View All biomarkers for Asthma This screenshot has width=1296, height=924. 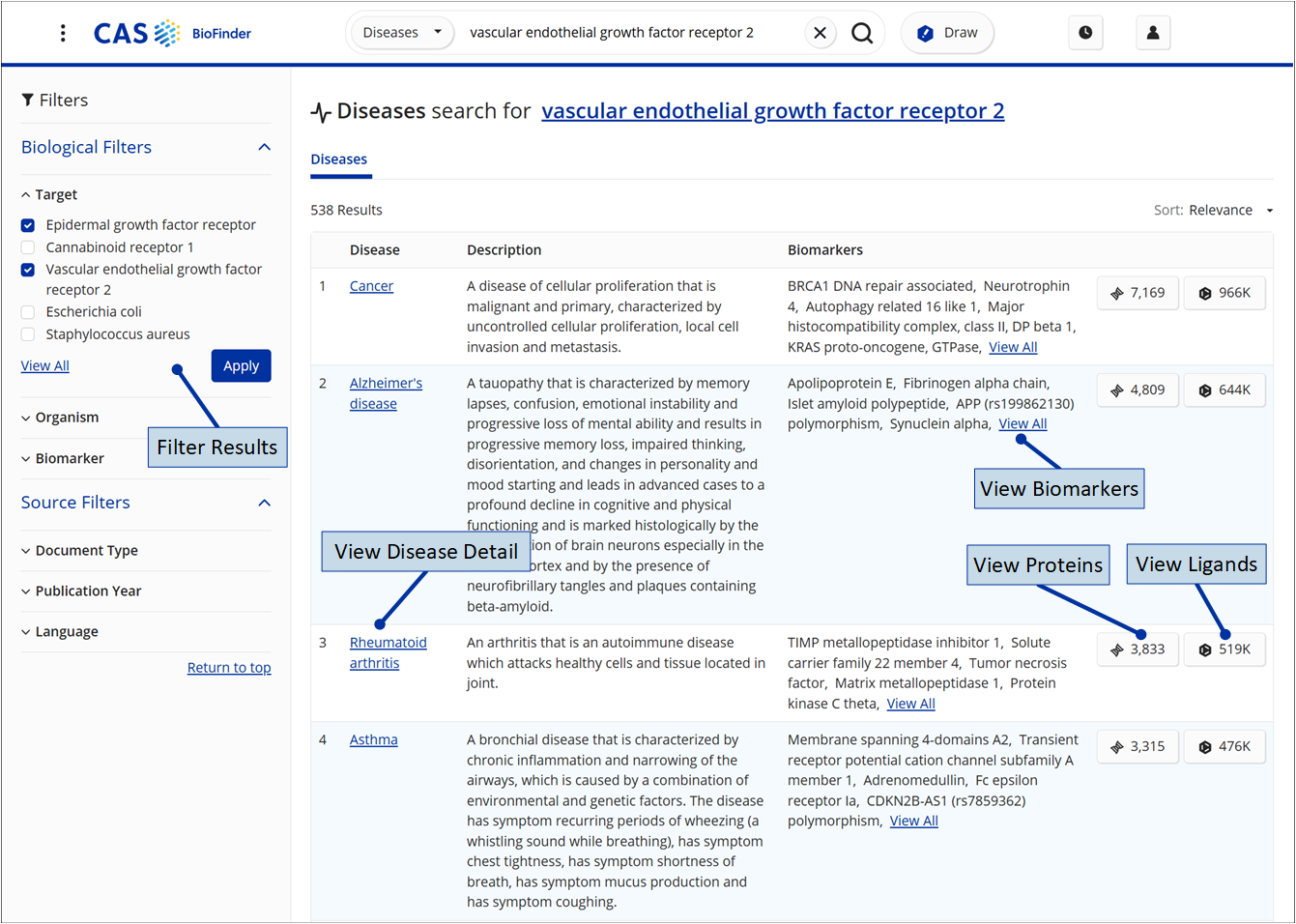click(x=913, y=821)
